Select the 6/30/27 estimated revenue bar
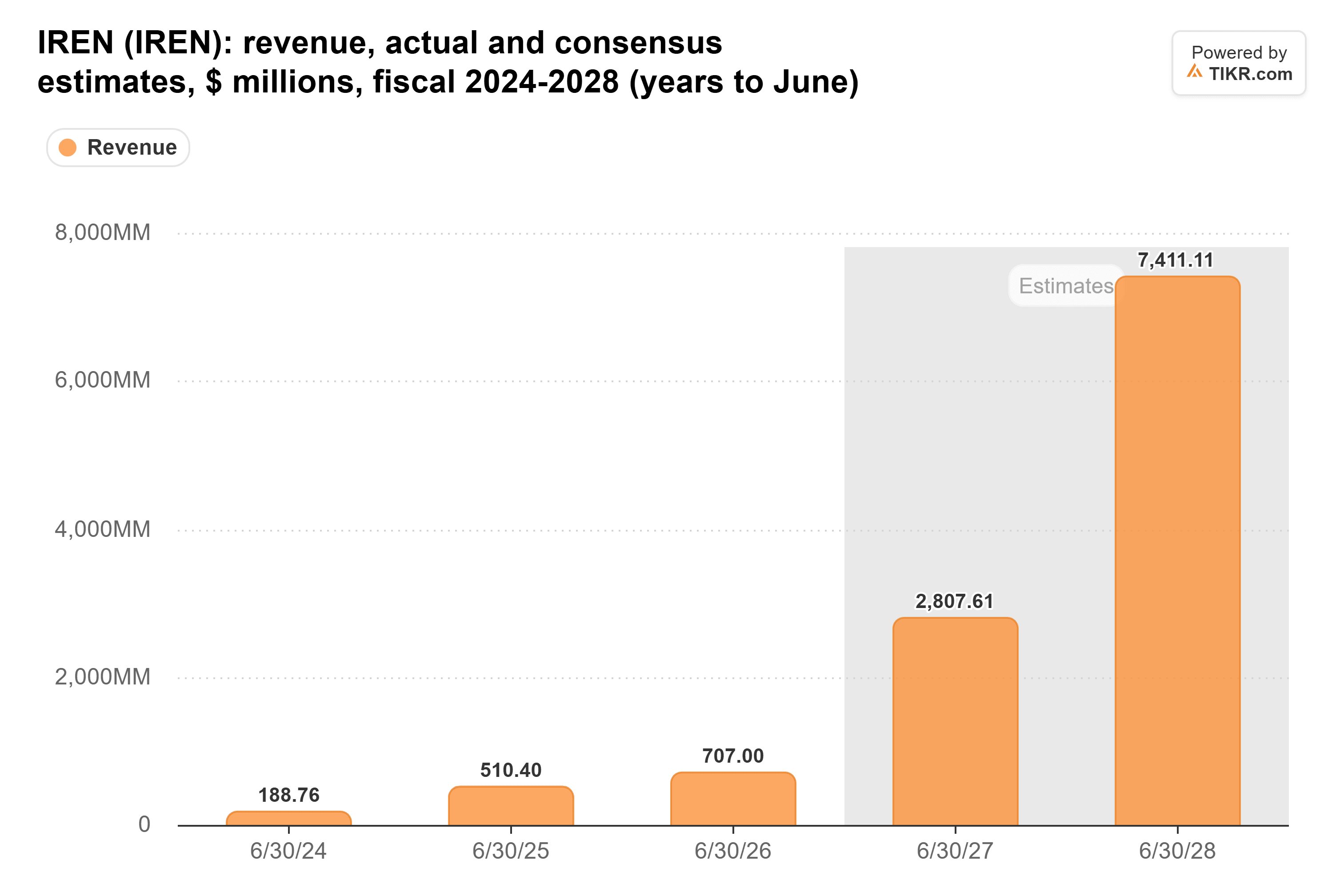Screen dimensions: 1344x896 (956, 721)
